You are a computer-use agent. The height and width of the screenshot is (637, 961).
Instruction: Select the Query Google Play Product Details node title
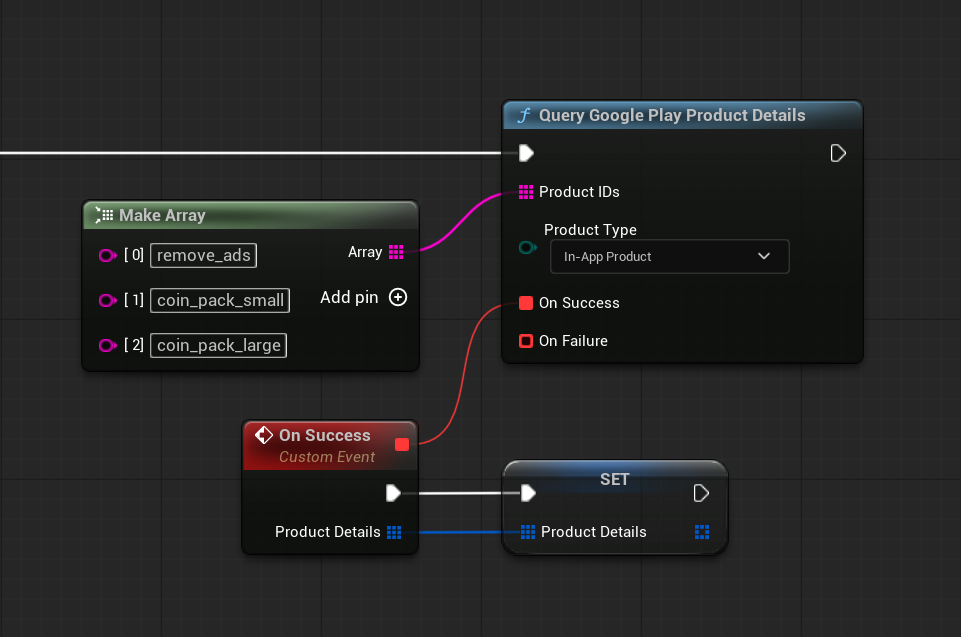pyautogui.click(x=672, y=115)
